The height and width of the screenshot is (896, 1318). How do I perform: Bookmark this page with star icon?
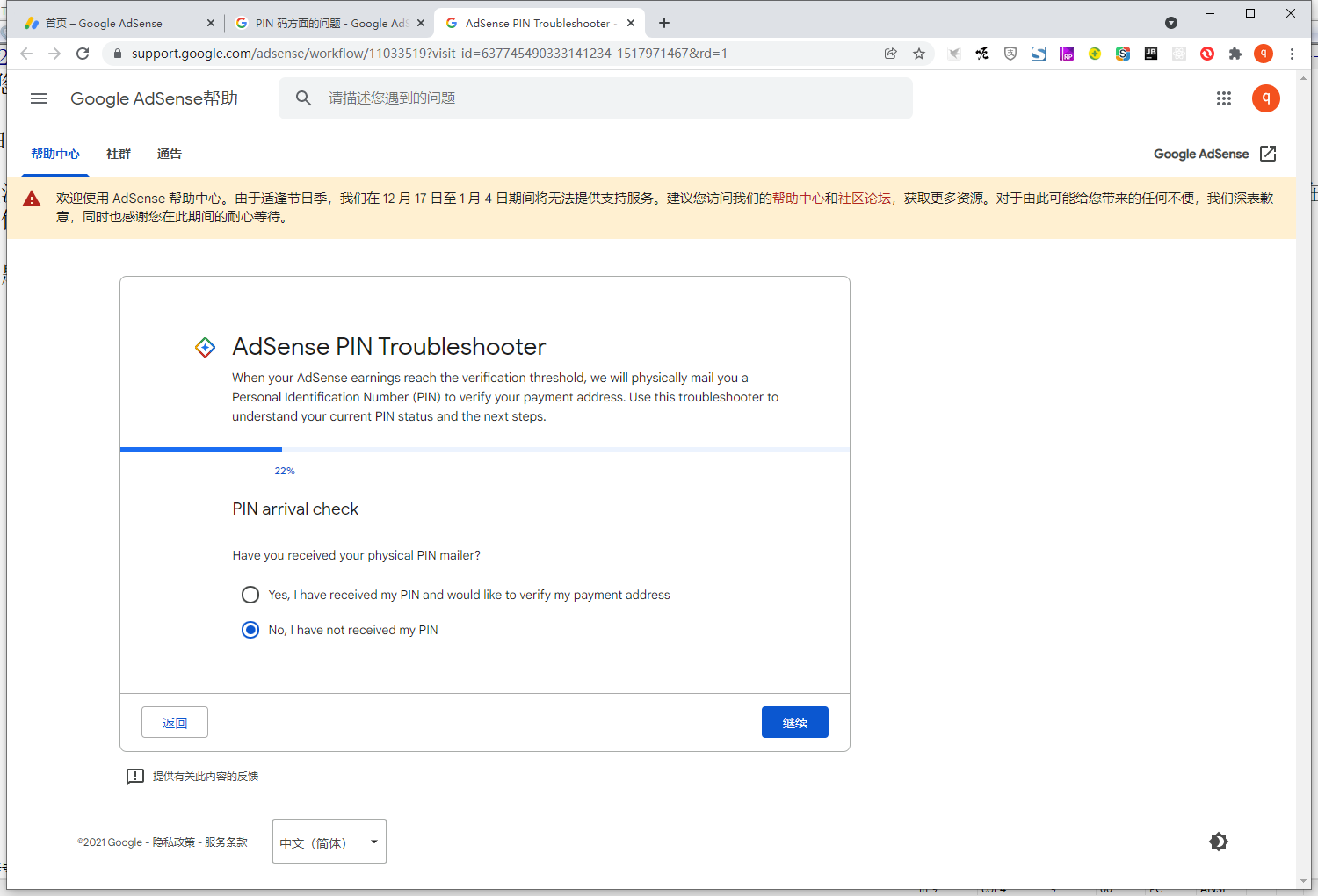click(919, 54)
